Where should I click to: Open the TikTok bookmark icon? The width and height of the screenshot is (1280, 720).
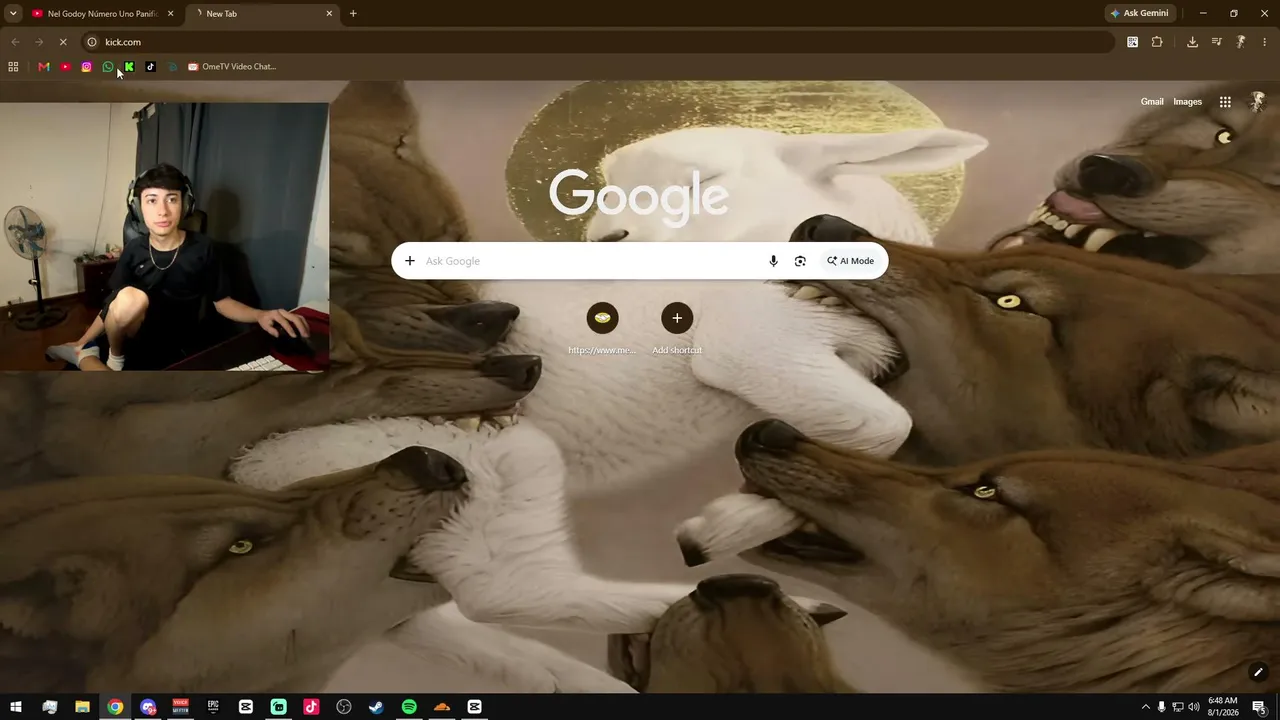151,67
